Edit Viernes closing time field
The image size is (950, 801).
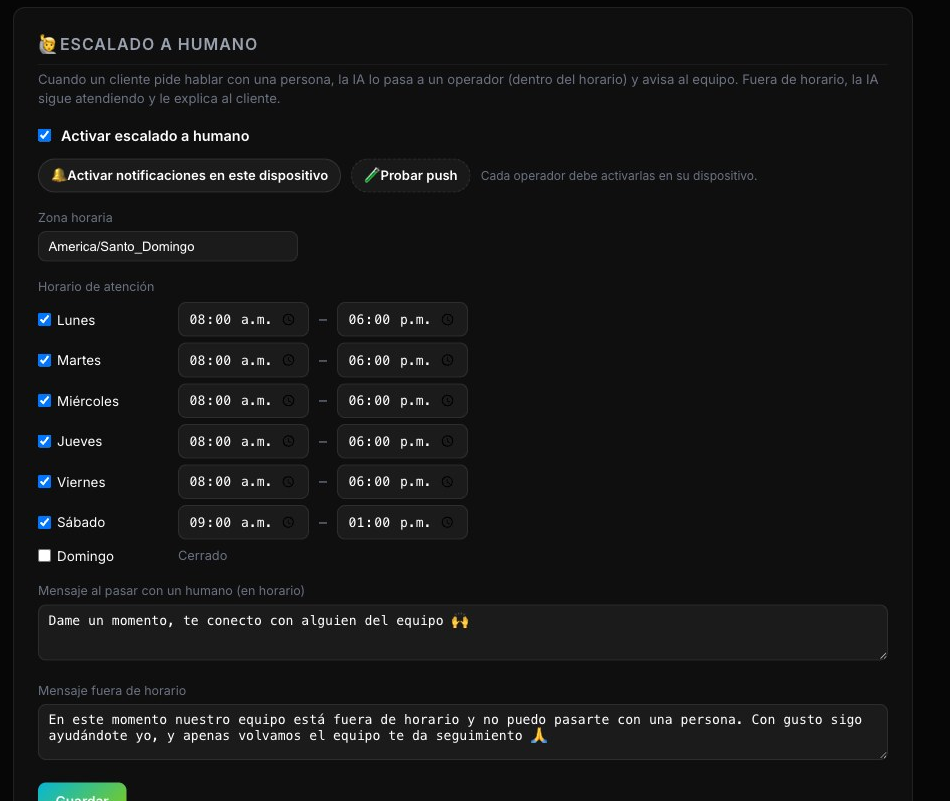(402, 482)
